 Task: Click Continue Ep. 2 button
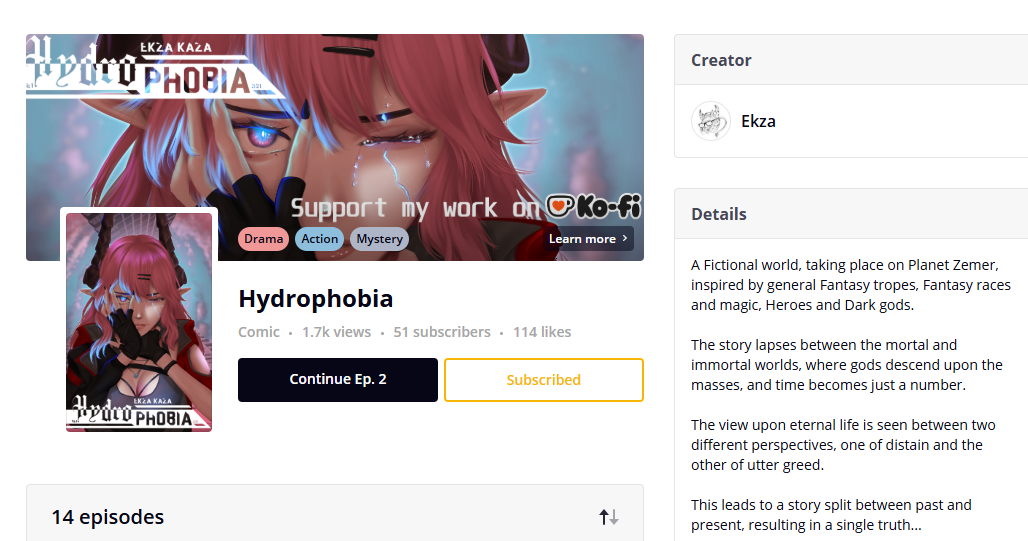338,380
